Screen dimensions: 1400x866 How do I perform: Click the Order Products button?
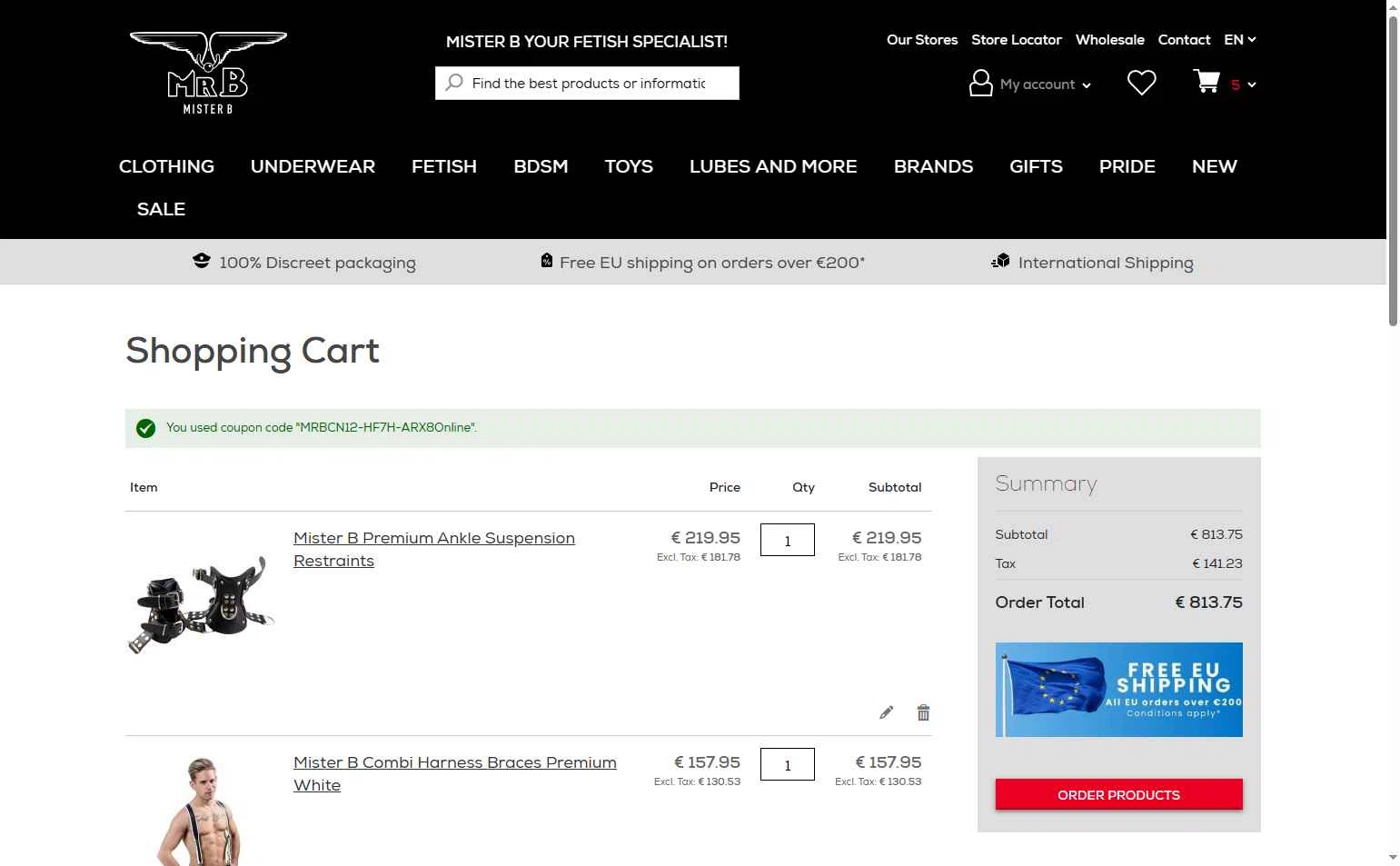pos(1118,794)
